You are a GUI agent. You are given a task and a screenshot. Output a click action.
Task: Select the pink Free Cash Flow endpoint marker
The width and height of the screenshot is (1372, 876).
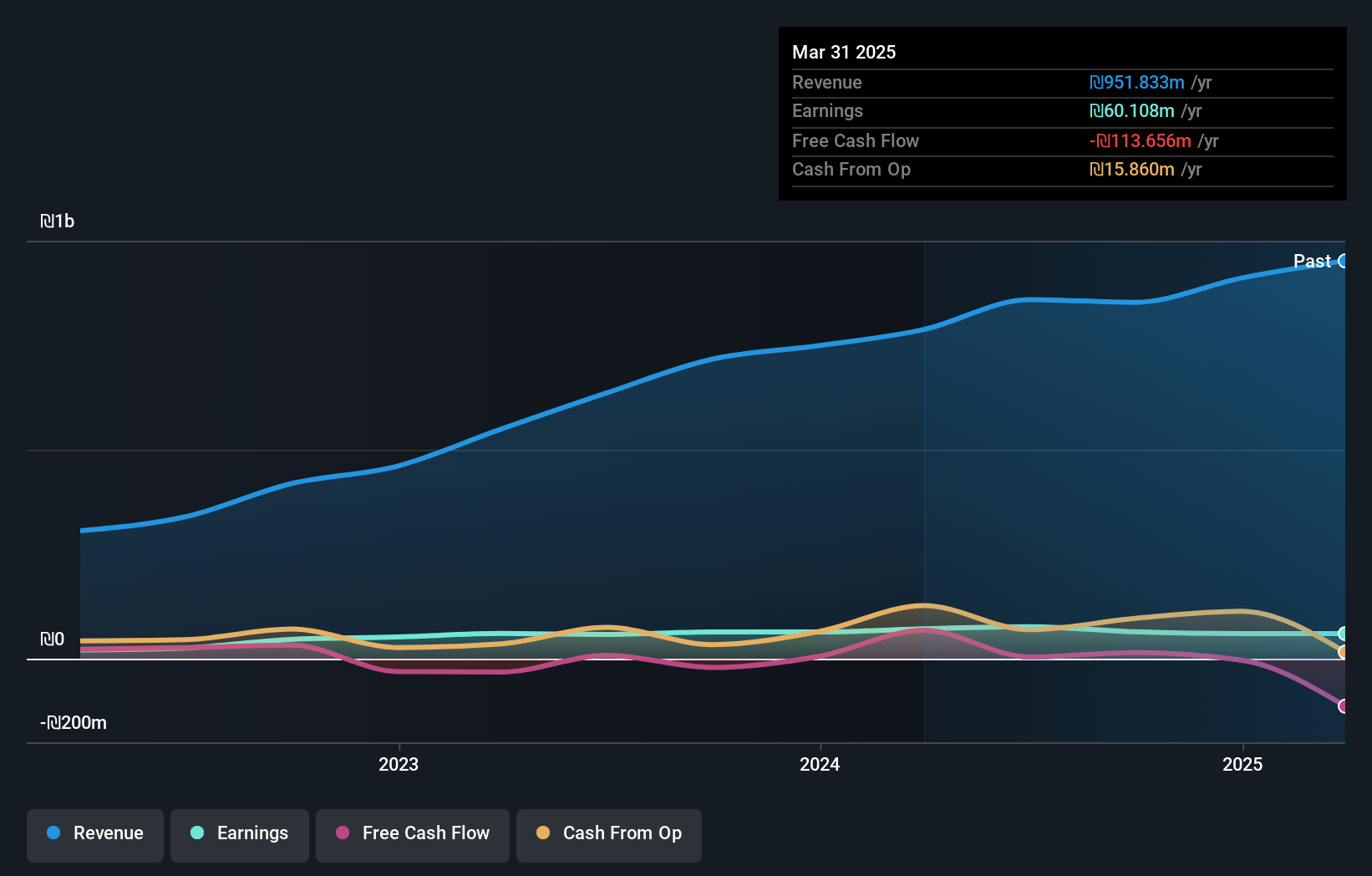(x=1343, y=706)
